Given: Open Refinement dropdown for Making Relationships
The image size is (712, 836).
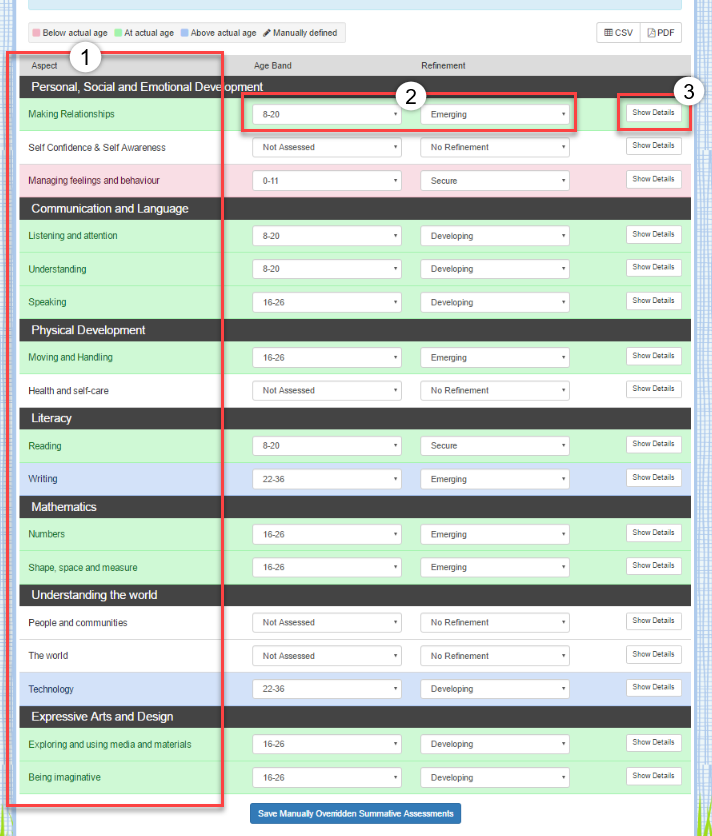Looking at the screenshot, I should tap(495, 114).
